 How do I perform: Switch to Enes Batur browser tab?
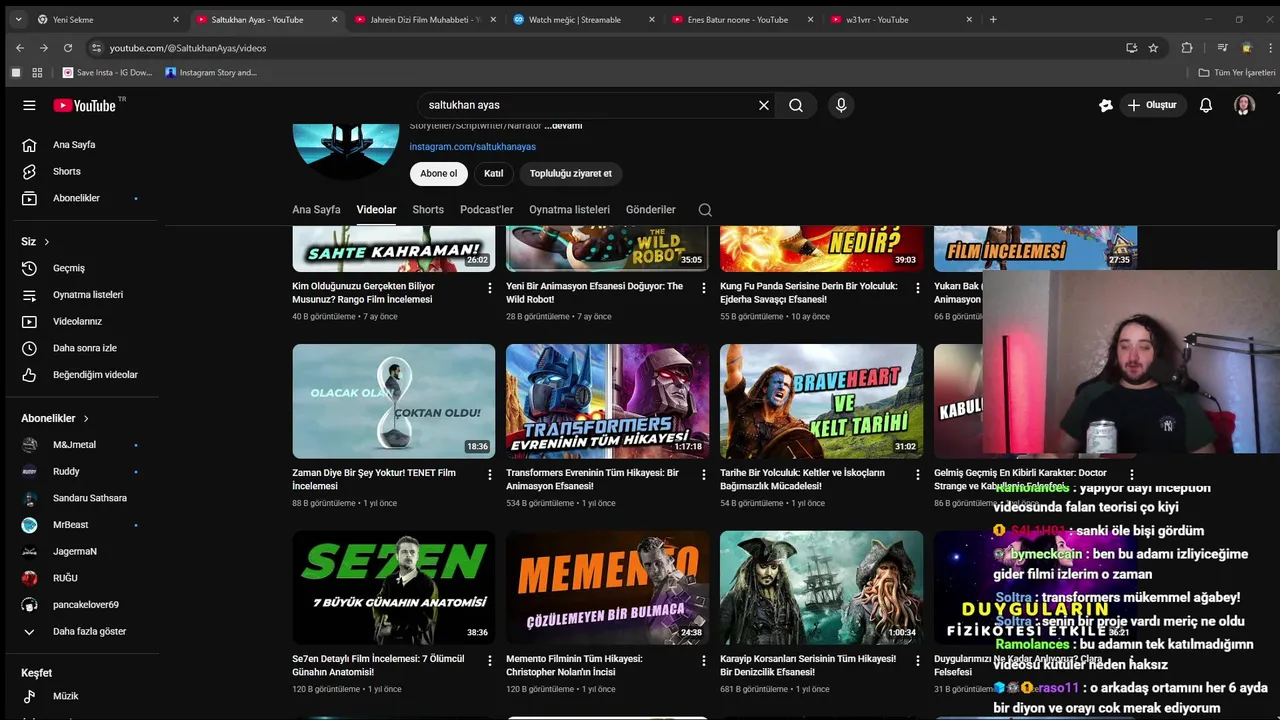tap(738, 19)
